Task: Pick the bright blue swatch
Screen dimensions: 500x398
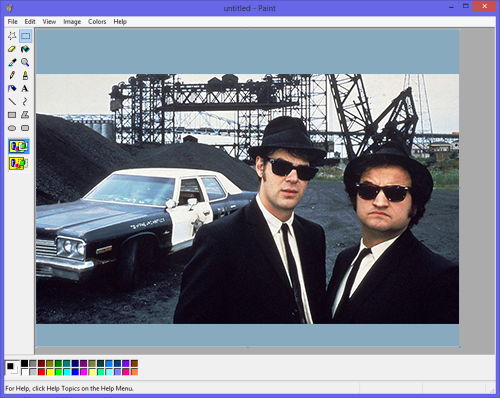Action: click(75, 372)
